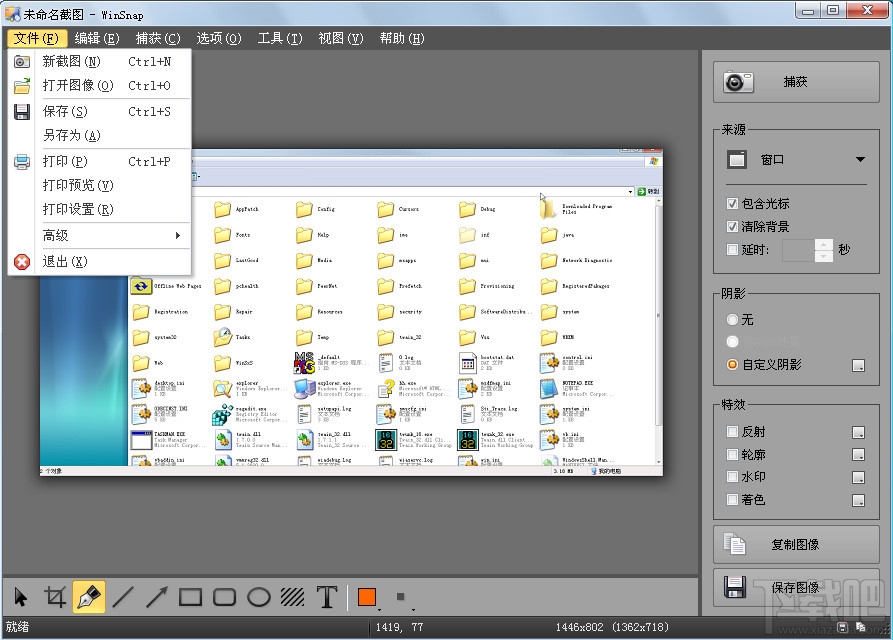Select the Pen annotation tool

coord(88,596)
